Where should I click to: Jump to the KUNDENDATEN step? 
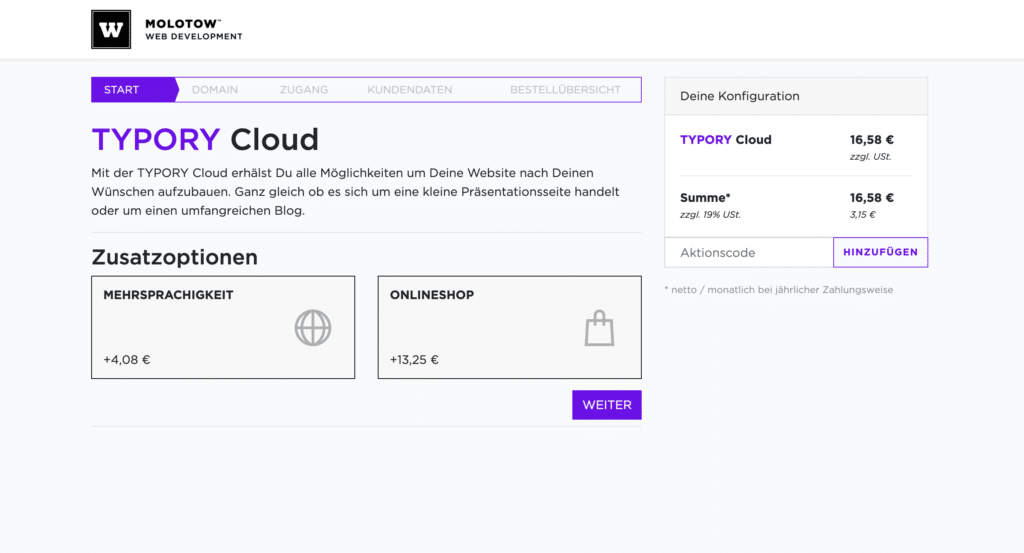pyautogui.click(x=410, y=90)
